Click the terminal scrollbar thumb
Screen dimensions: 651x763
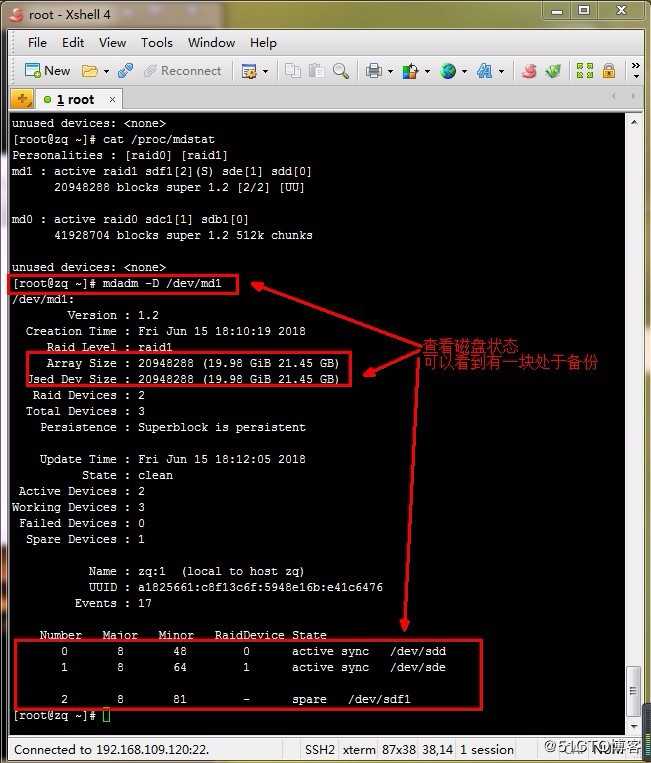coord(633,691)
